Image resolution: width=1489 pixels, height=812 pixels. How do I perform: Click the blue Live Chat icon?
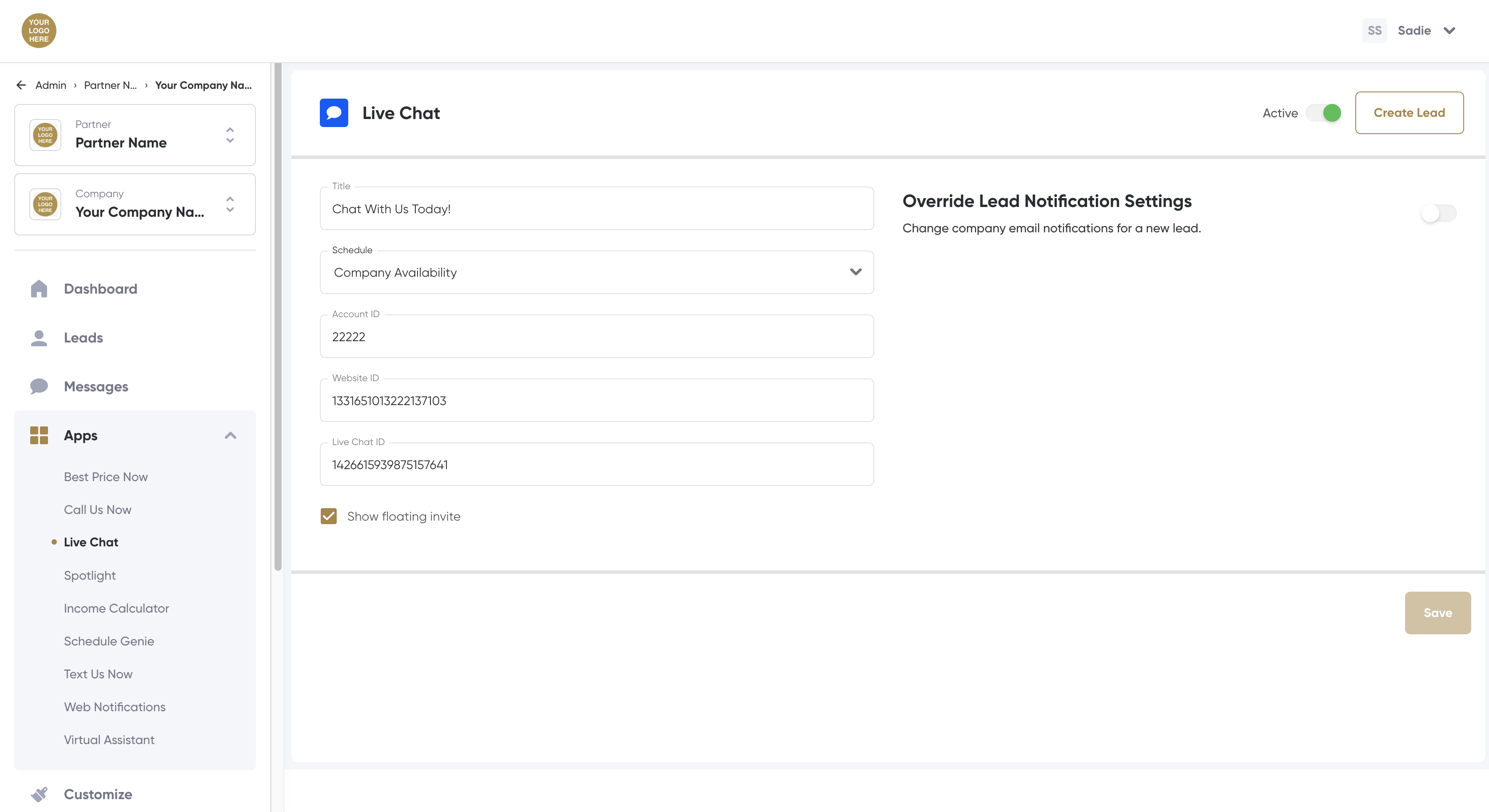334,113
